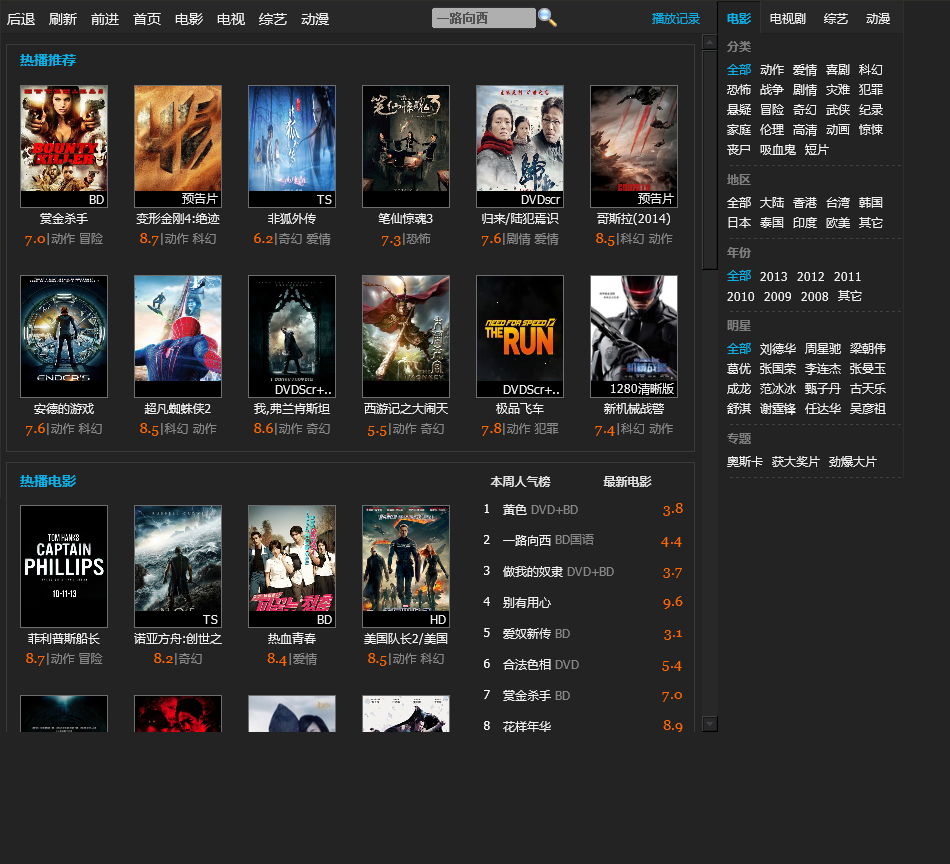Click 刷新 to refresh the page

pos(62,19)
